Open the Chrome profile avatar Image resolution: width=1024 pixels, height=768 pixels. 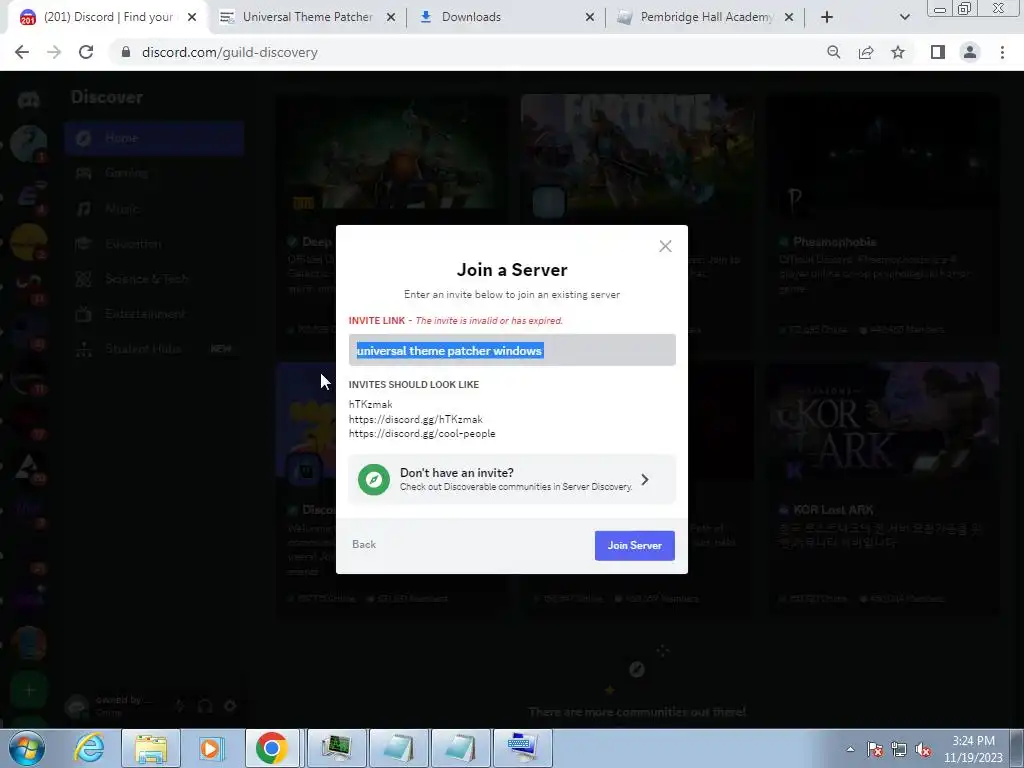[970, 52]
